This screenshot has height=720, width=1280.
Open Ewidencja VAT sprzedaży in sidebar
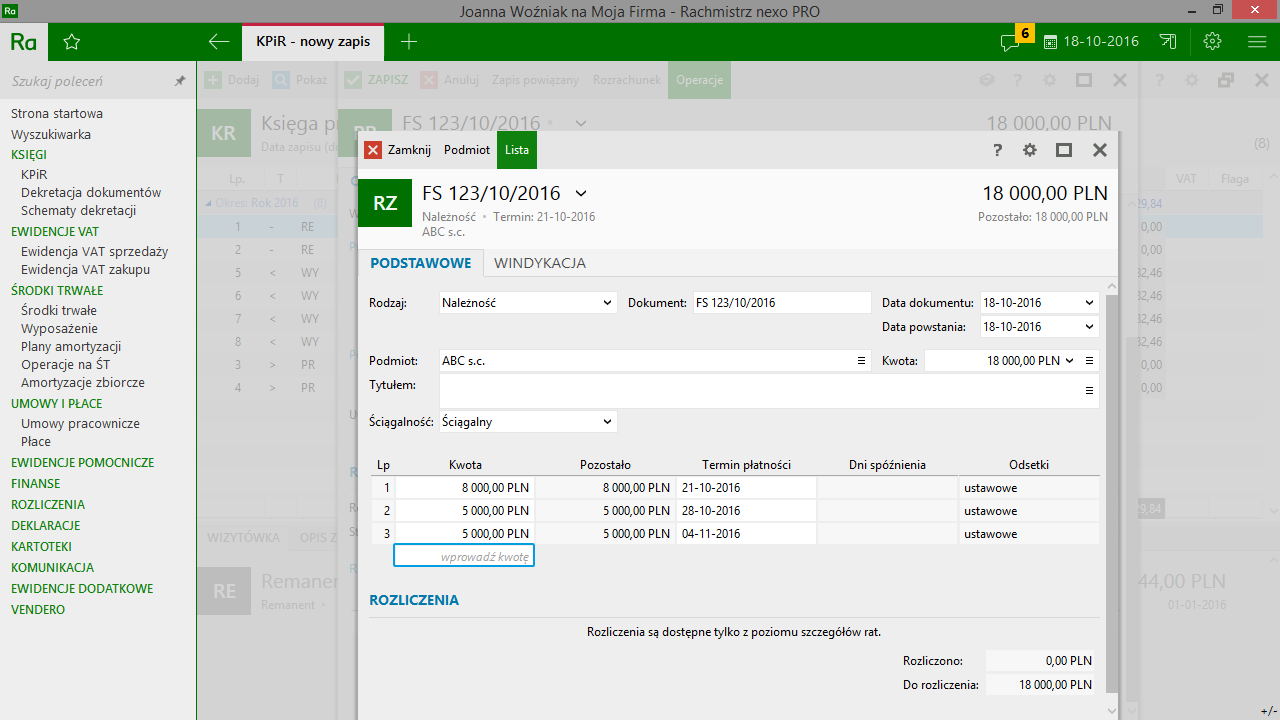(x=94, y=251)
